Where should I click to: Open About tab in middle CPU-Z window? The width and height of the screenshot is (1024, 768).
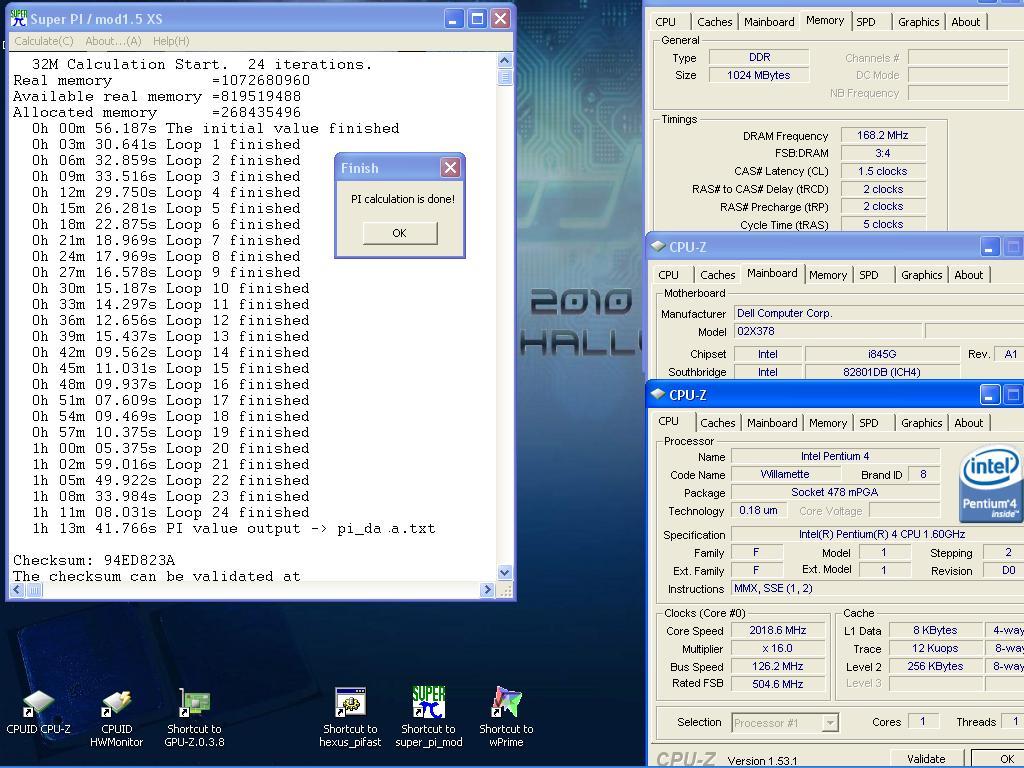[x=968, y=275]
